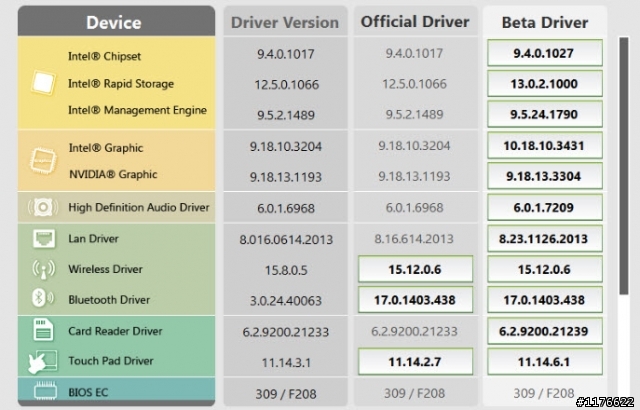Select the Intel® Management Engine label
The width and height of the screenshot is (640, 410).
137,110
